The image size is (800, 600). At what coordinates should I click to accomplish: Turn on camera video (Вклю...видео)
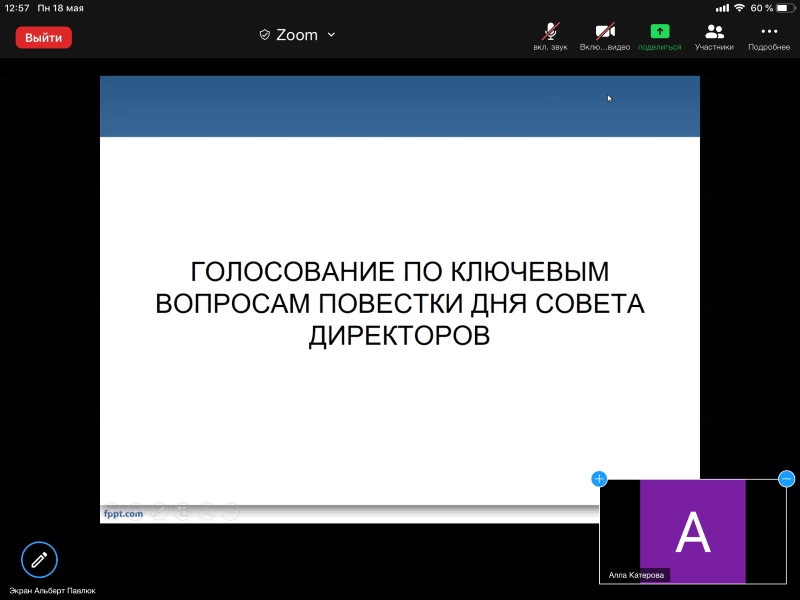coord(605,37)
